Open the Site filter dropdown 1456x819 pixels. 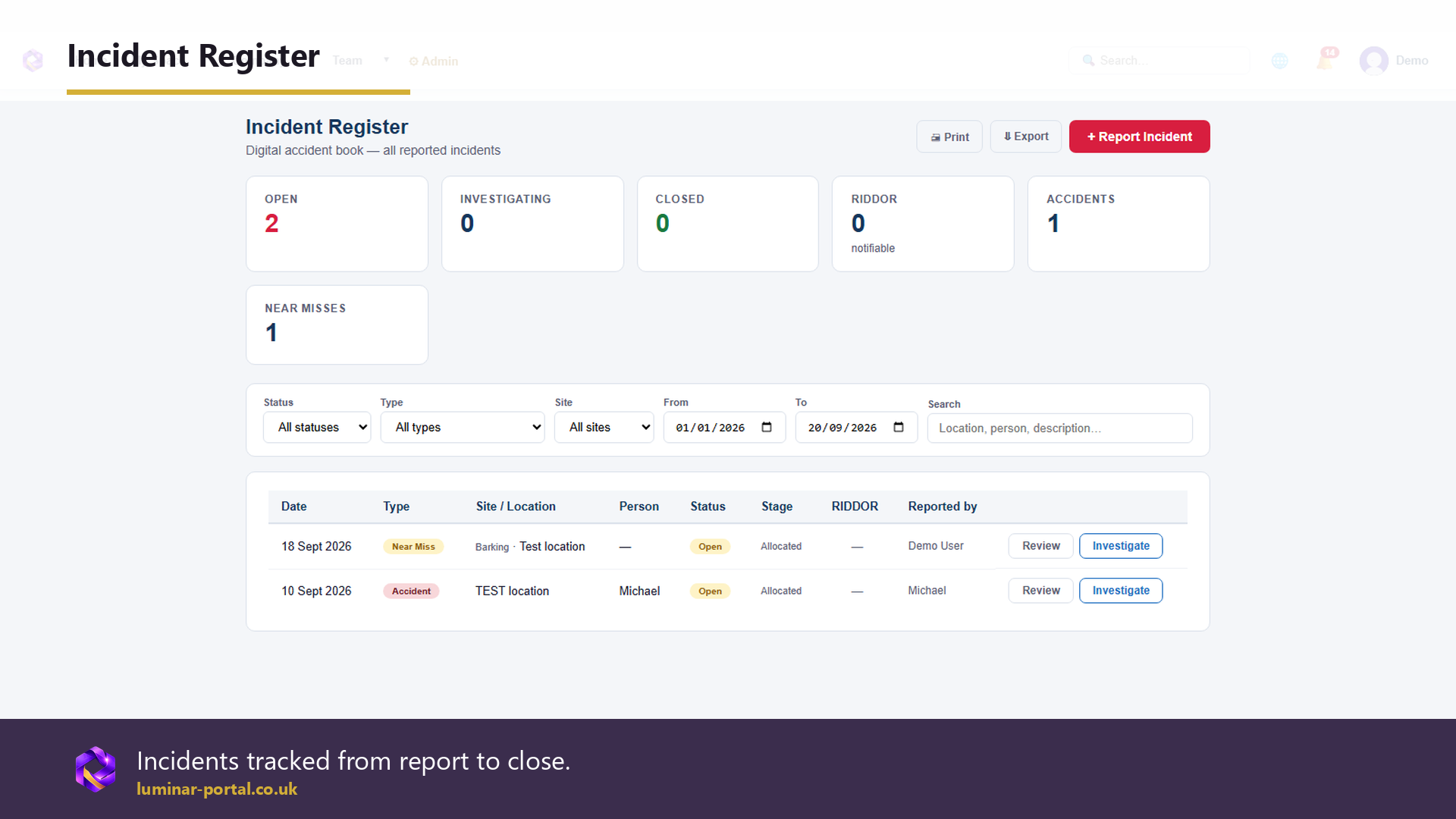[604, 427]
